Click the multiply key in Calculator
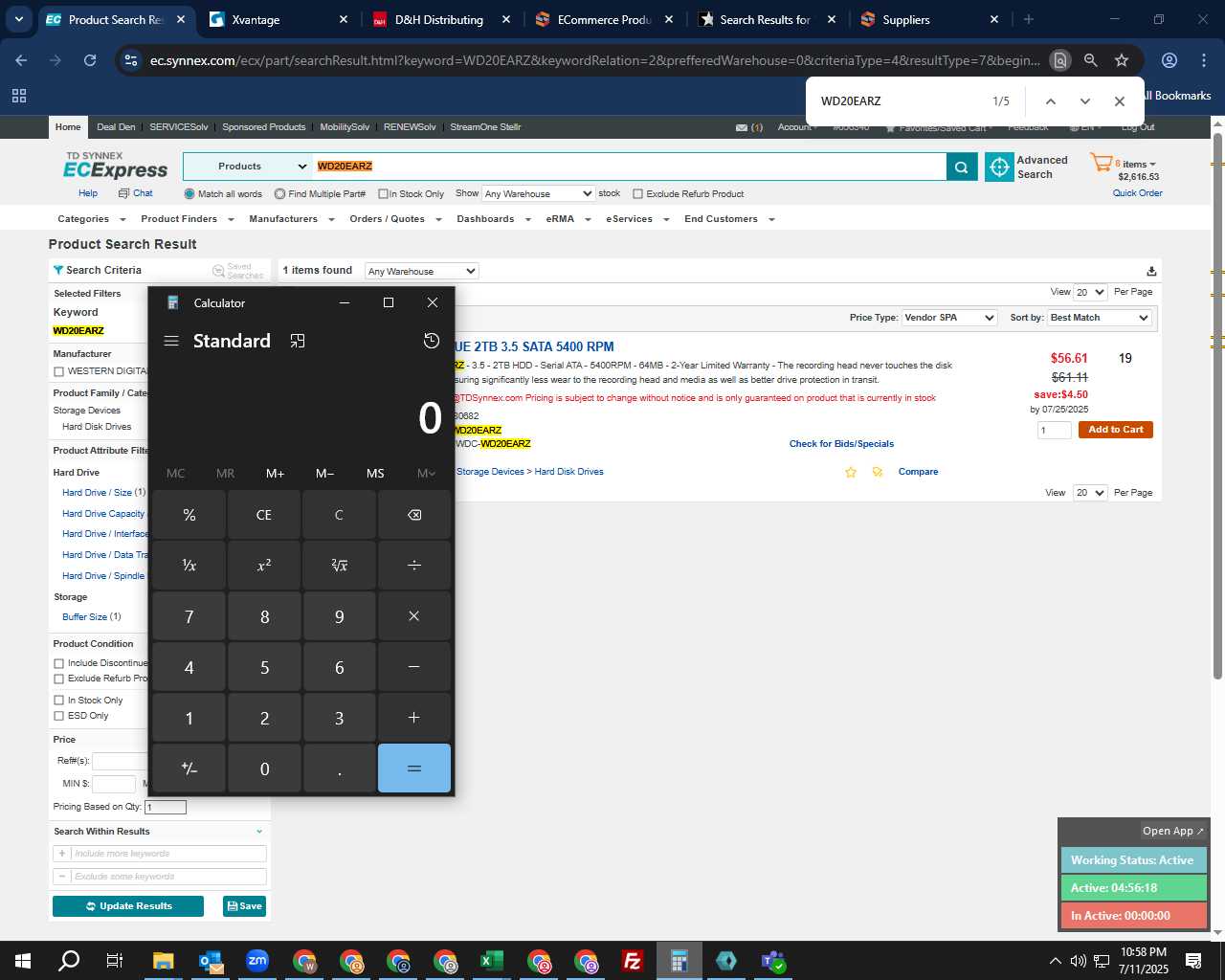Screen dimensions: 1225x980 point(414,616)
